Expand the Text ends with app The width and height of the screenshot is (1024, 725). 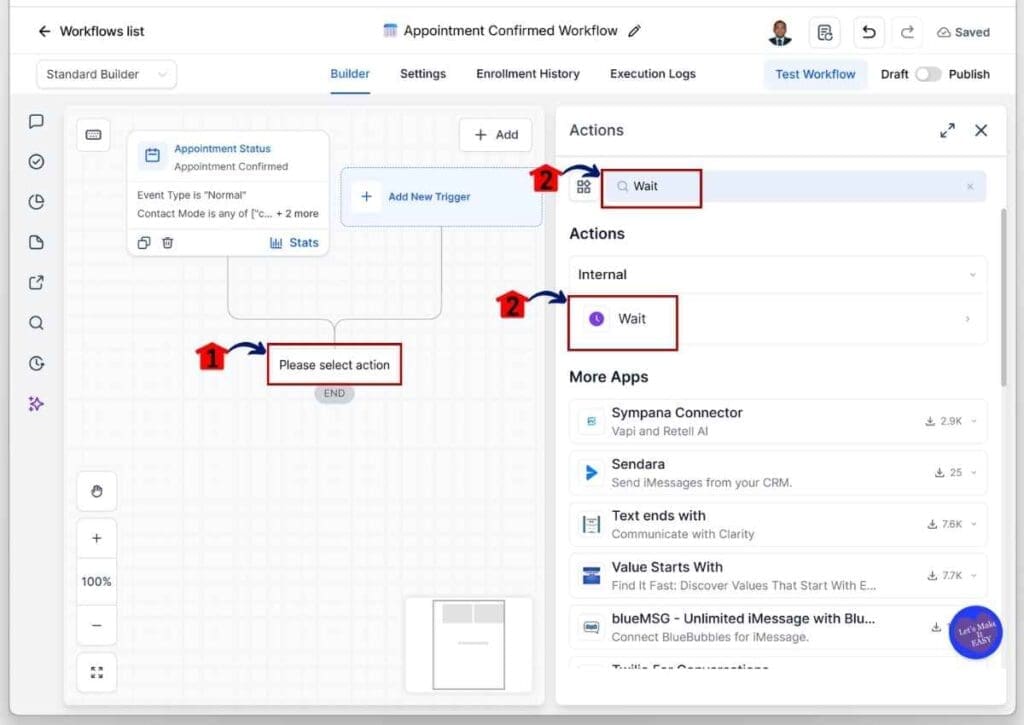coord(974,524)
